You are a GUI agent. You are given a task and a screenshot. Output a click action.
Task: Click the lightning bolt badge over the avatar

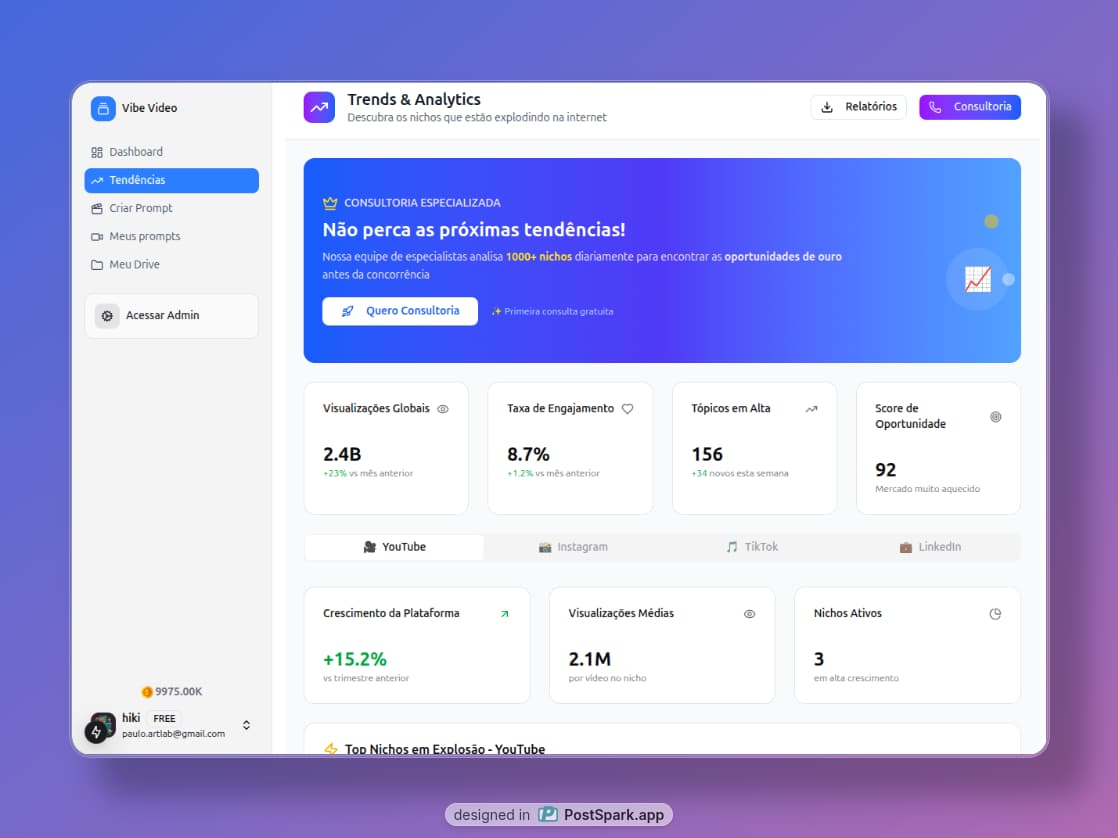[96, 732]
